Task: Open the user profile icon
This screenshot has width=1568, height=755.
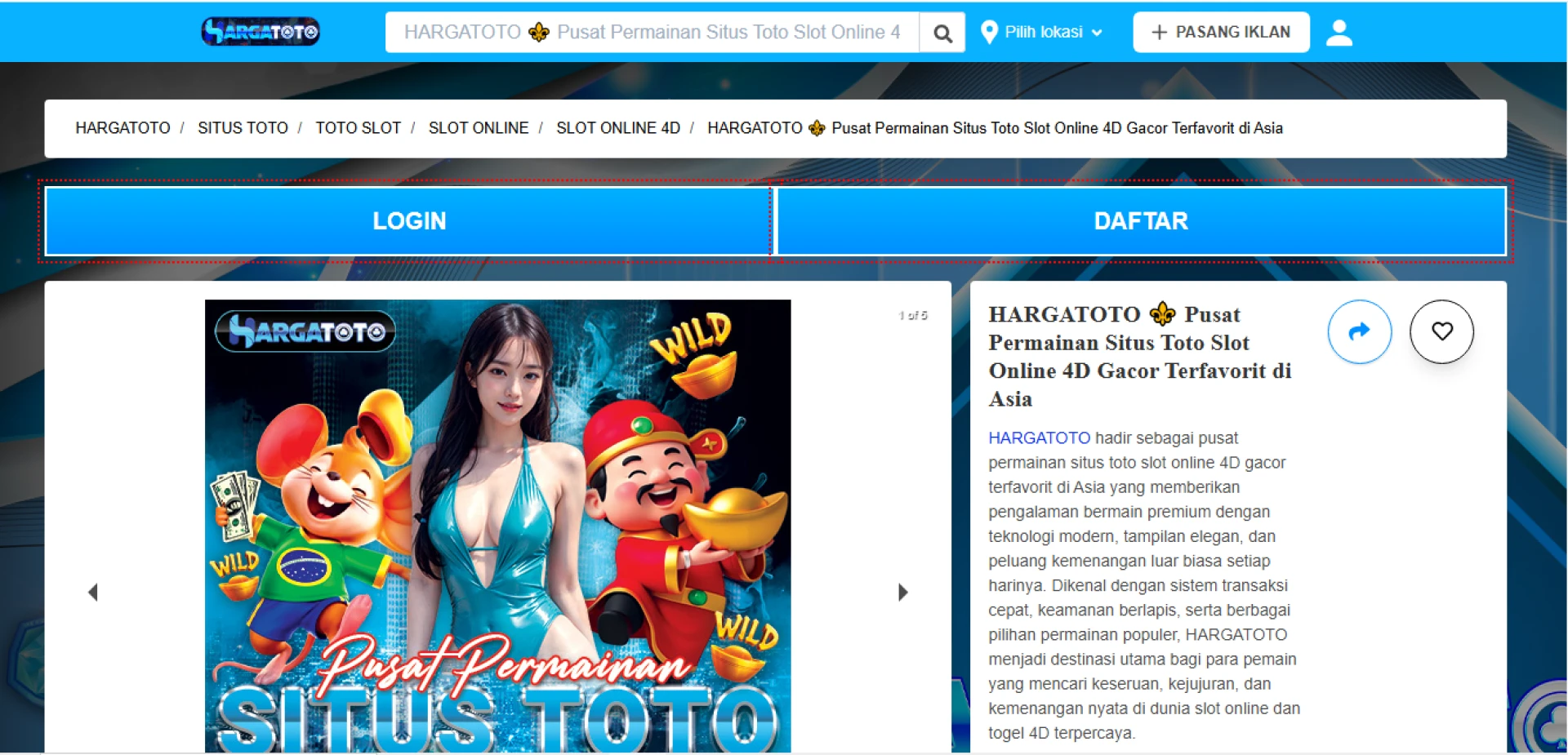Action: [1339, 33]
